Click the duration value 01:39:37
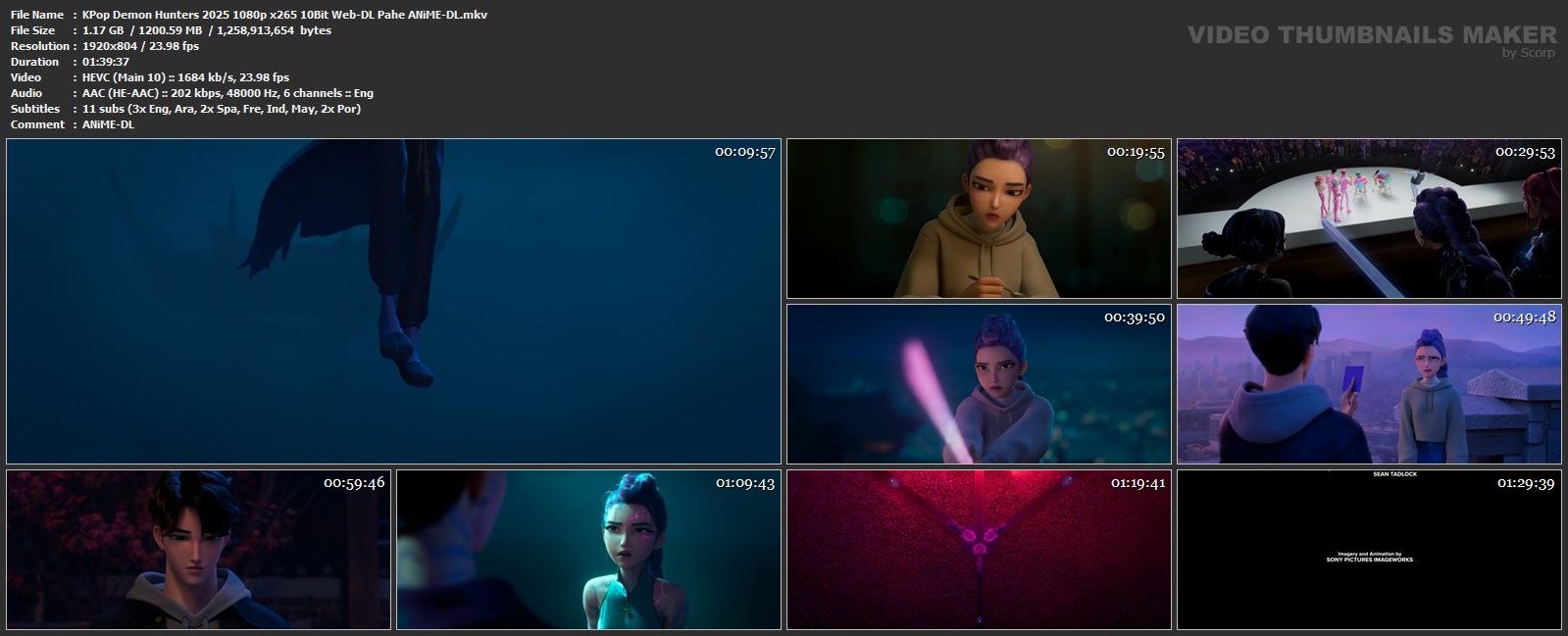 [106, 62]
